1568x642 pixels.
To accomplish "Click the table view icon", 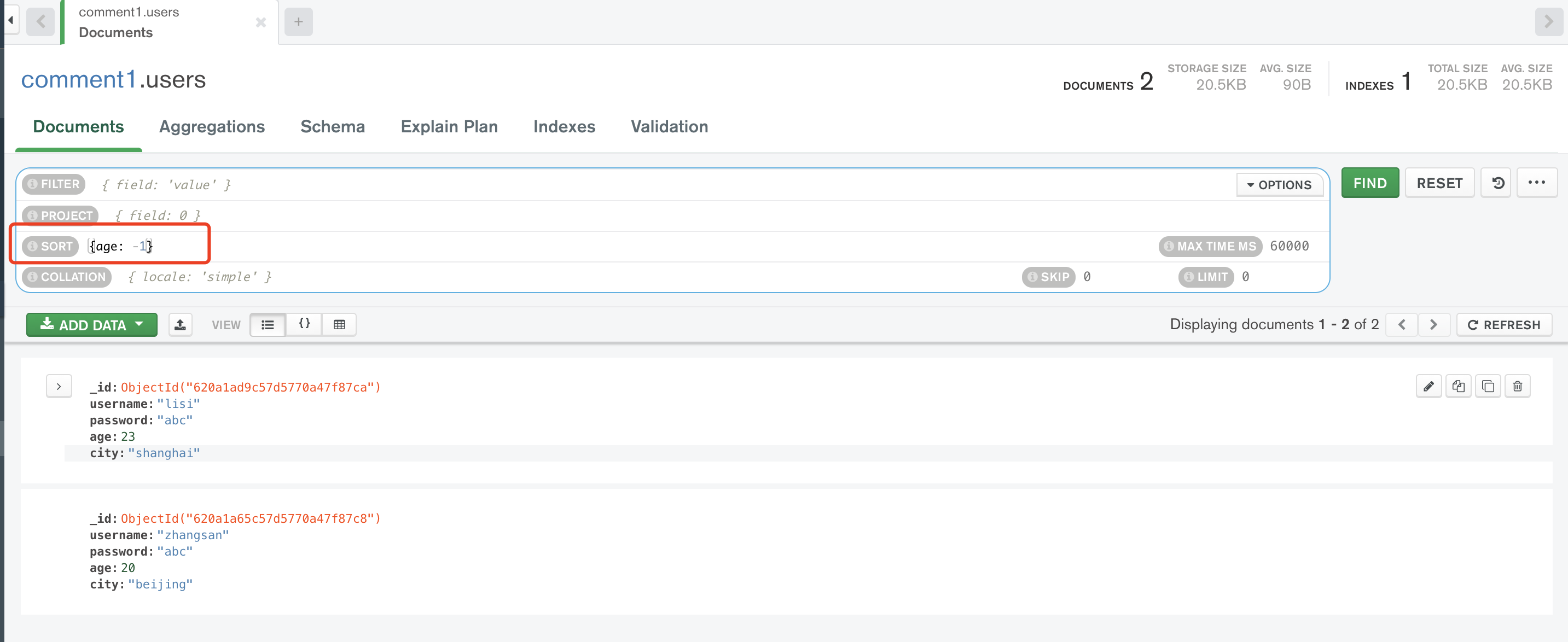I will [339, 324].
